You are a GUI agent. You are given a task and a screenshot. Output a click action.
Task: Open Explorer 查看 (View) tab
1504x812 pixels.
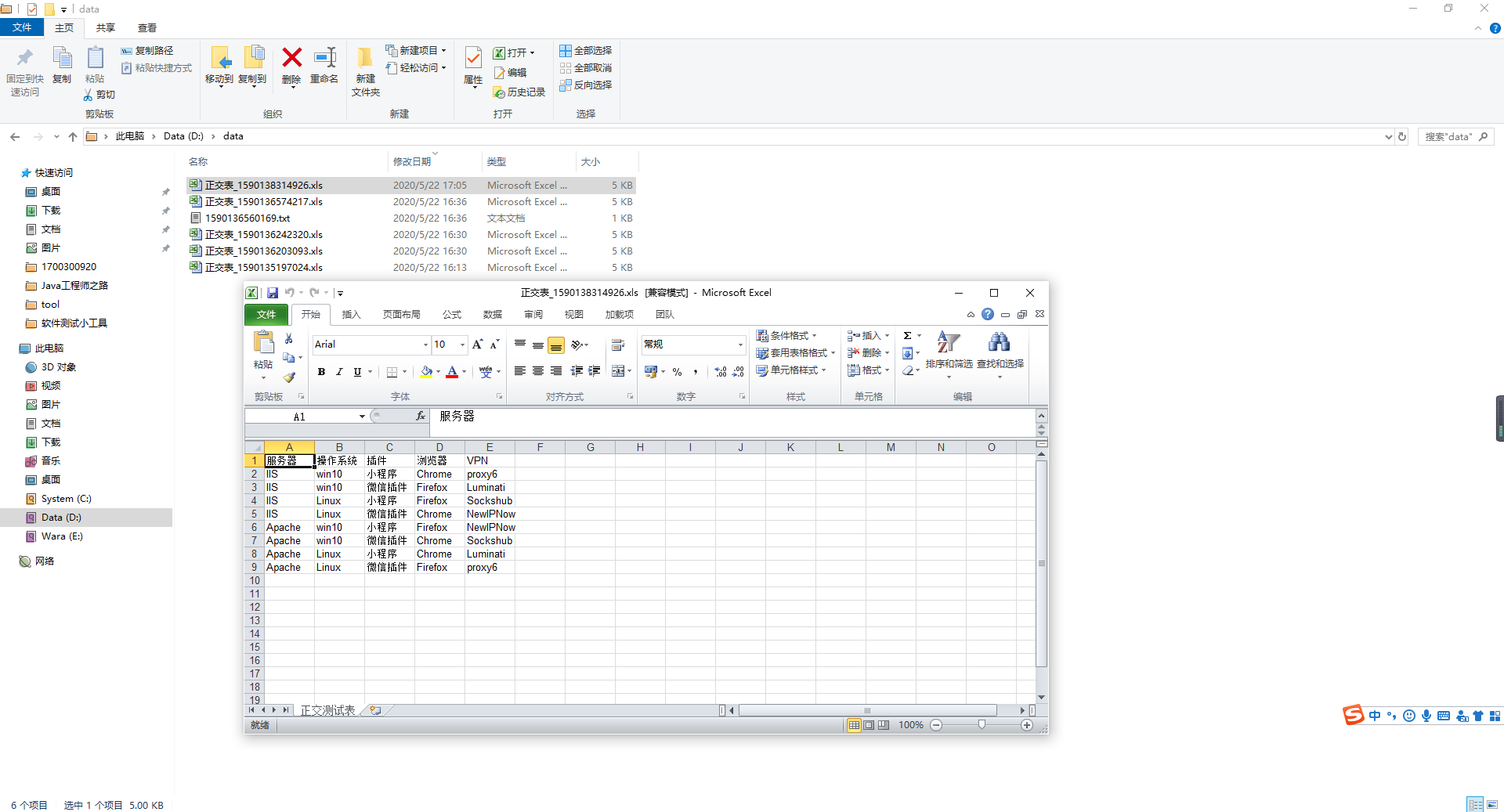pyautogui.click(x=147, y=28)
